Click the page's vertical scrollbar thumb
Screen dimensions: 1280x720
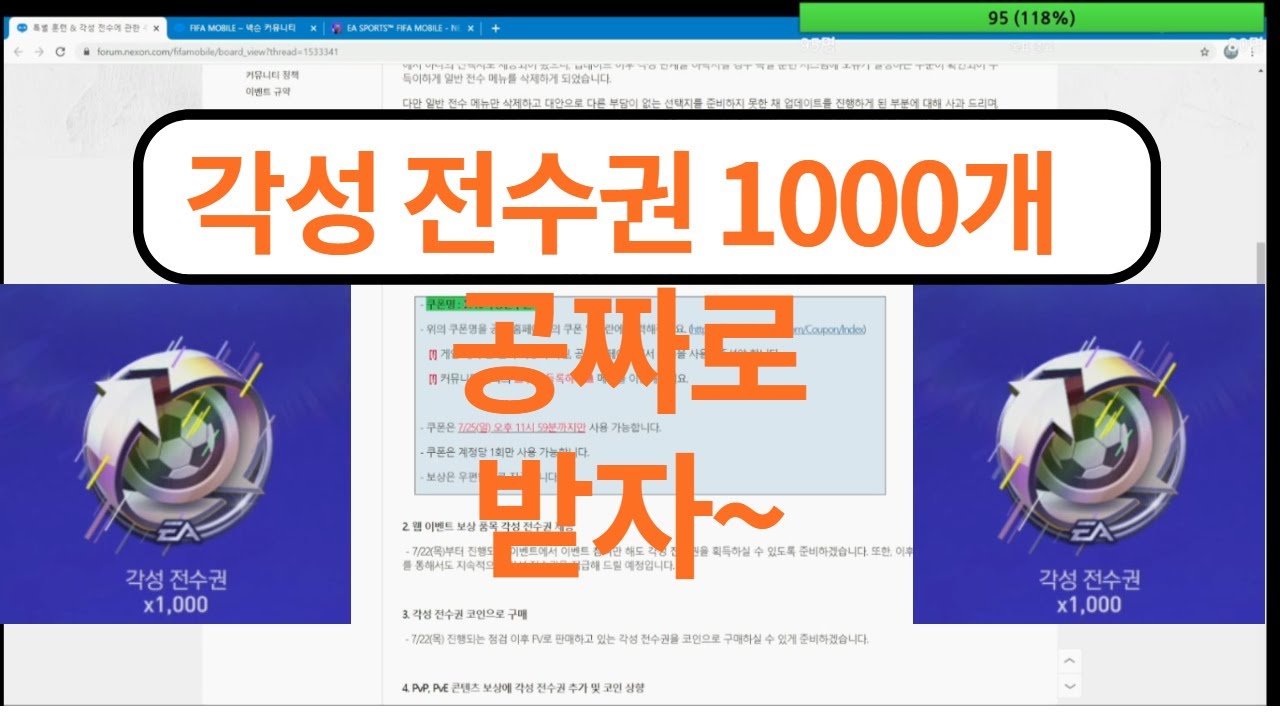click(x=1261, y=264)
